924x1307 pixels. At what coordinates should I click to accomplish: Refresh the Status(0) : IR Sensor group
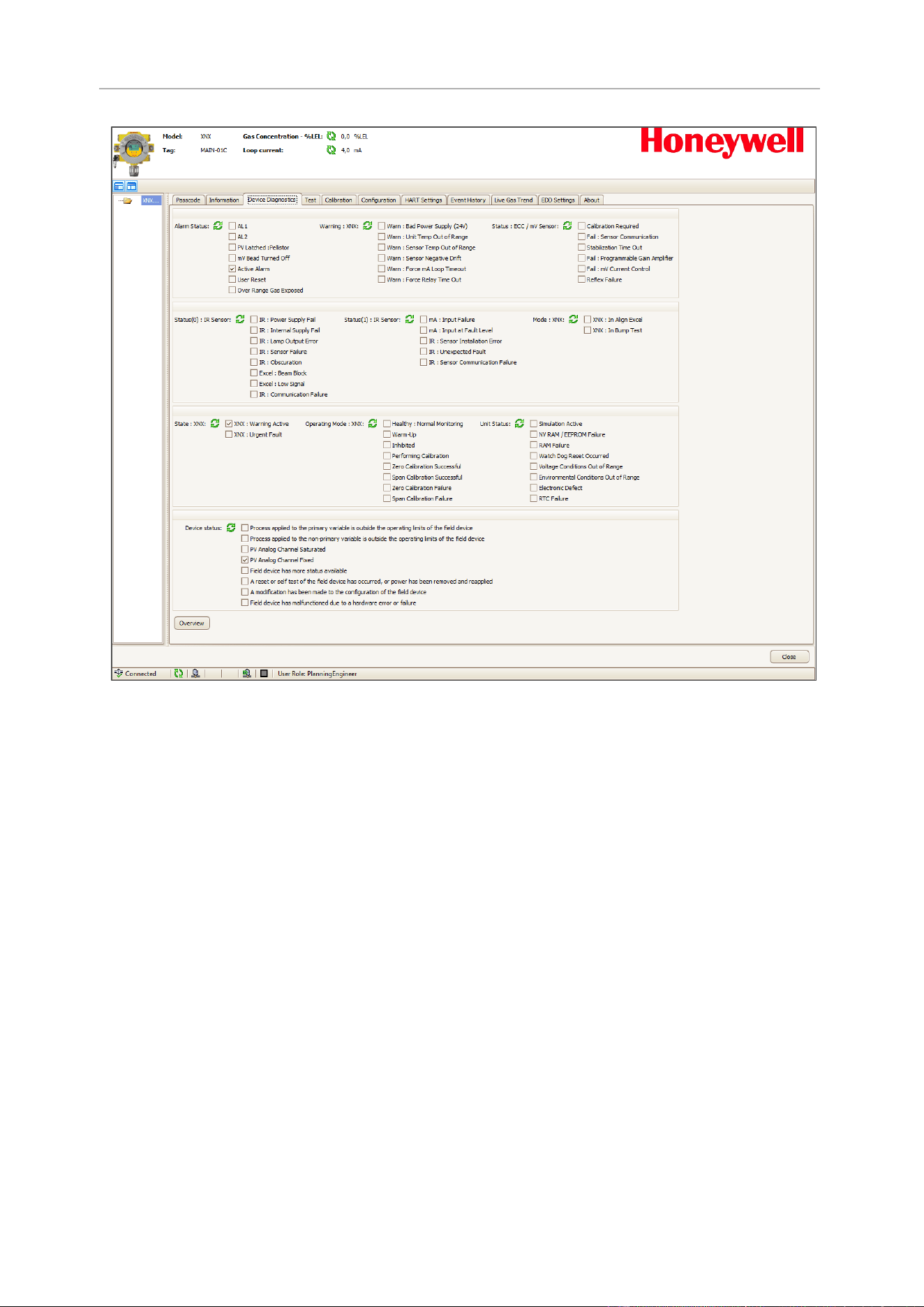coord(240,319)
